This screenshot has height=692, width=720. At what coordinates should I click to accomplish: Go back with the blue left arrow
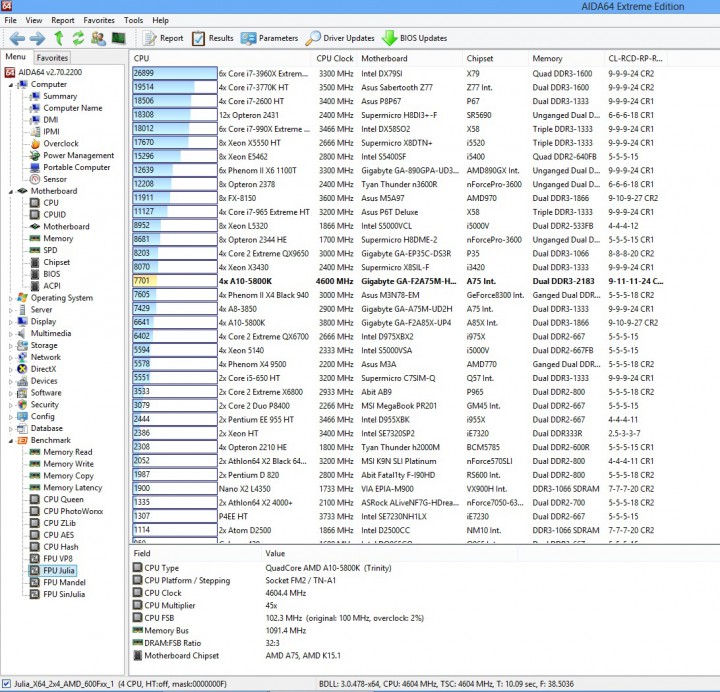point(17,38)
